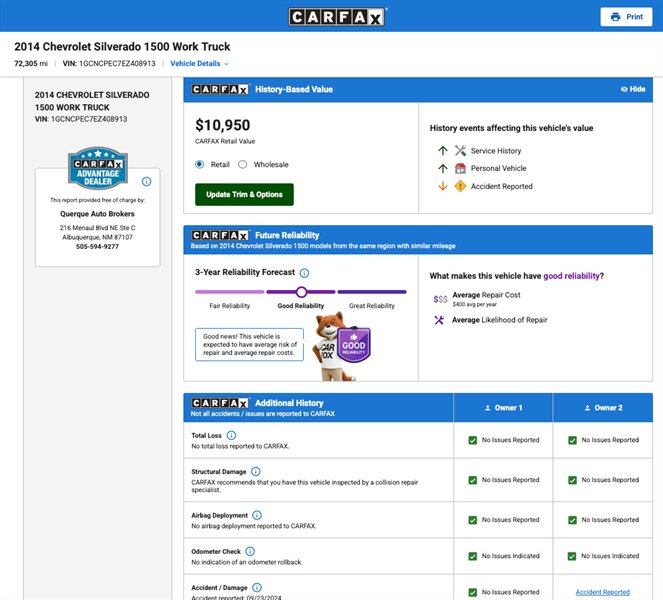Click orange down arrow beside Accident Reported
The image size is (663, 600).
click(443, 186)
